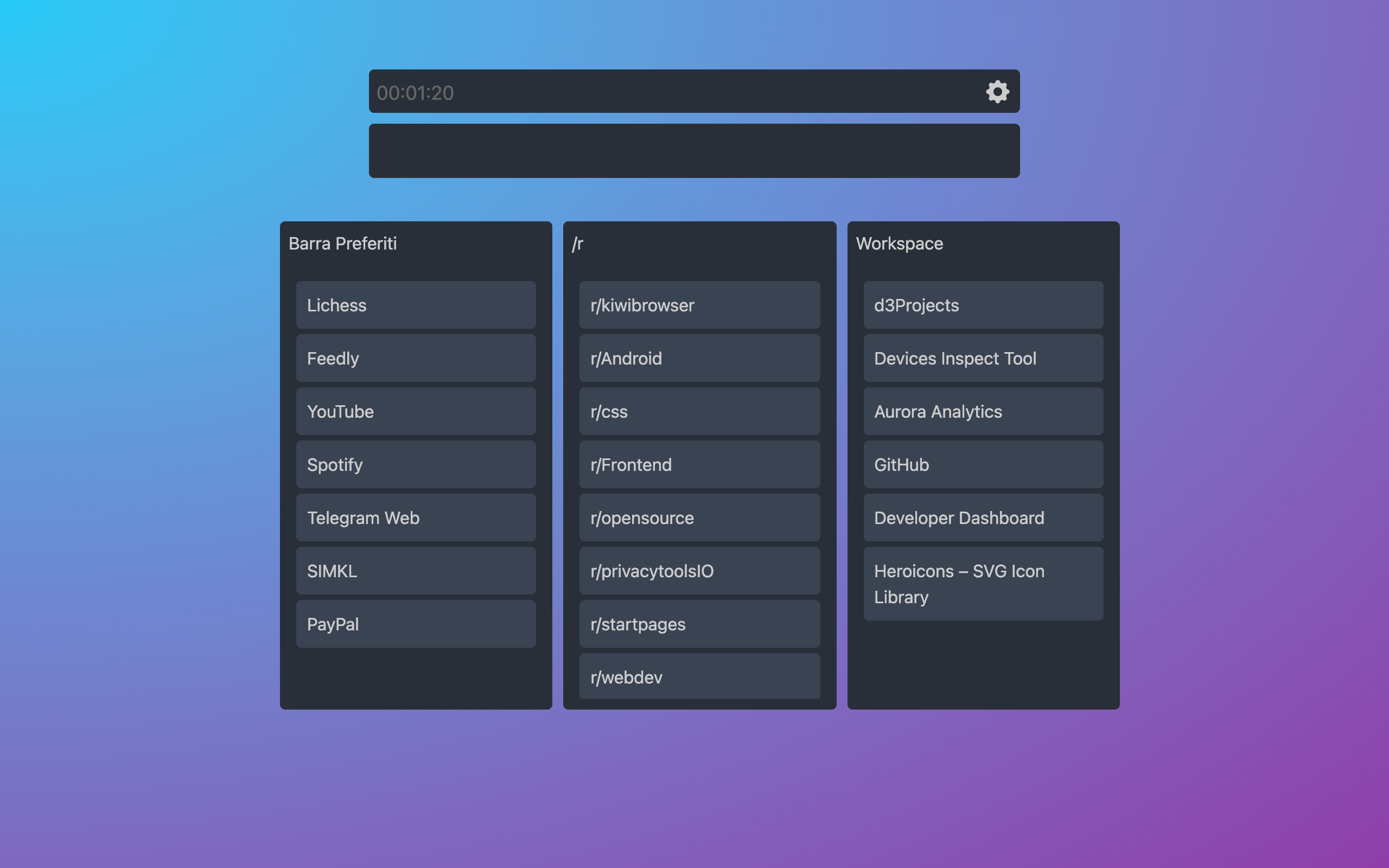Open the Heroicons SVG Icon Library link
The width and height of the screenshot is (1389, 868).
983,583
